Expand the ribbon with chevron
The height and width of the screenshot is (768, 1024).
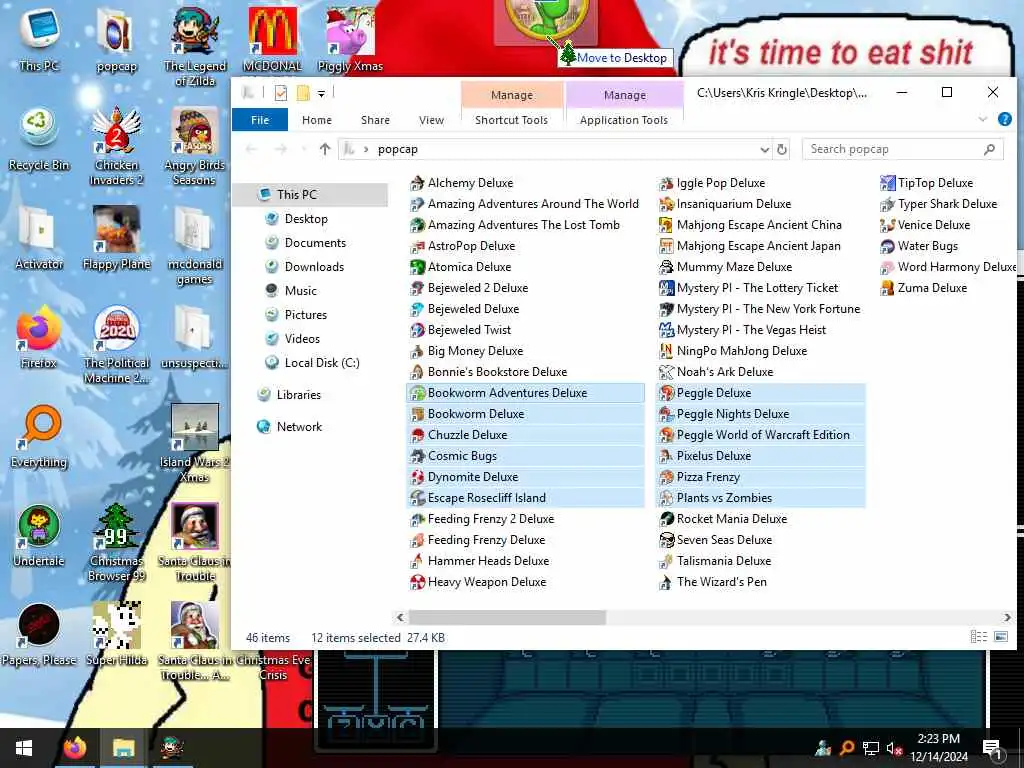[x=983, y=120]
